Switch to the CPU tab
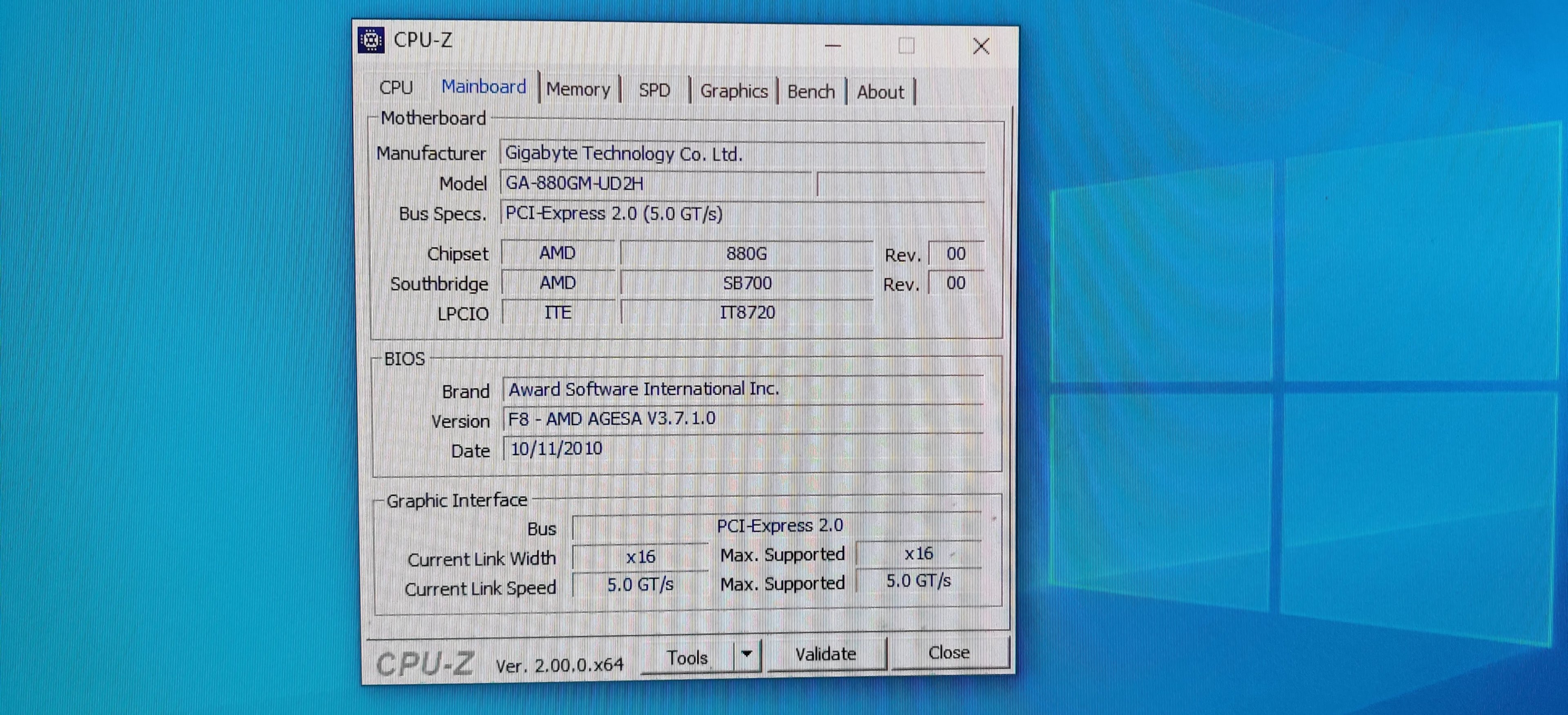This screenshot has width=1568, height=715. pyautogui.click(x=396, y=88)
